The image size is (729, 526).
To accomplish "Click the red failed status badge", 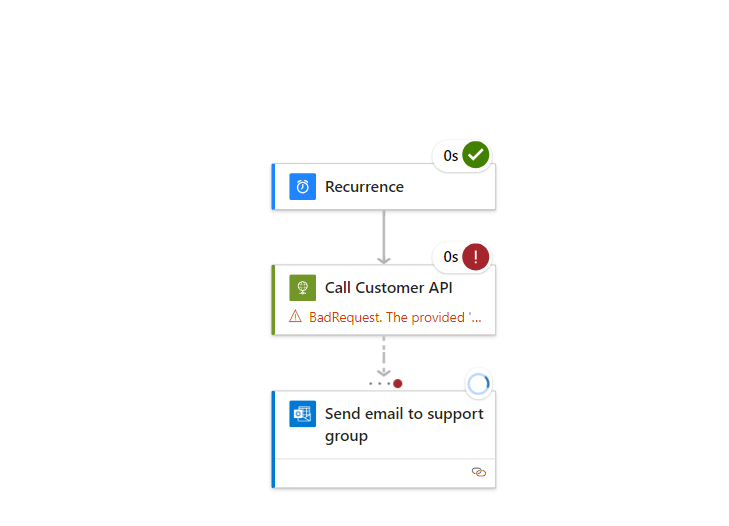I will (x=476, y=256).
